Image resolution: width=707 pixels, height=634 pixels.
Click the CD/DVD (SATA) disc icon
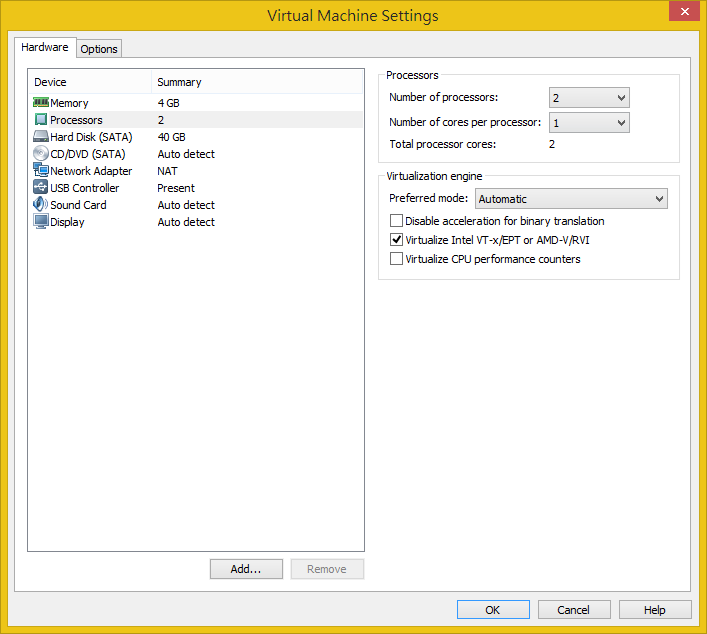(41, 153)
